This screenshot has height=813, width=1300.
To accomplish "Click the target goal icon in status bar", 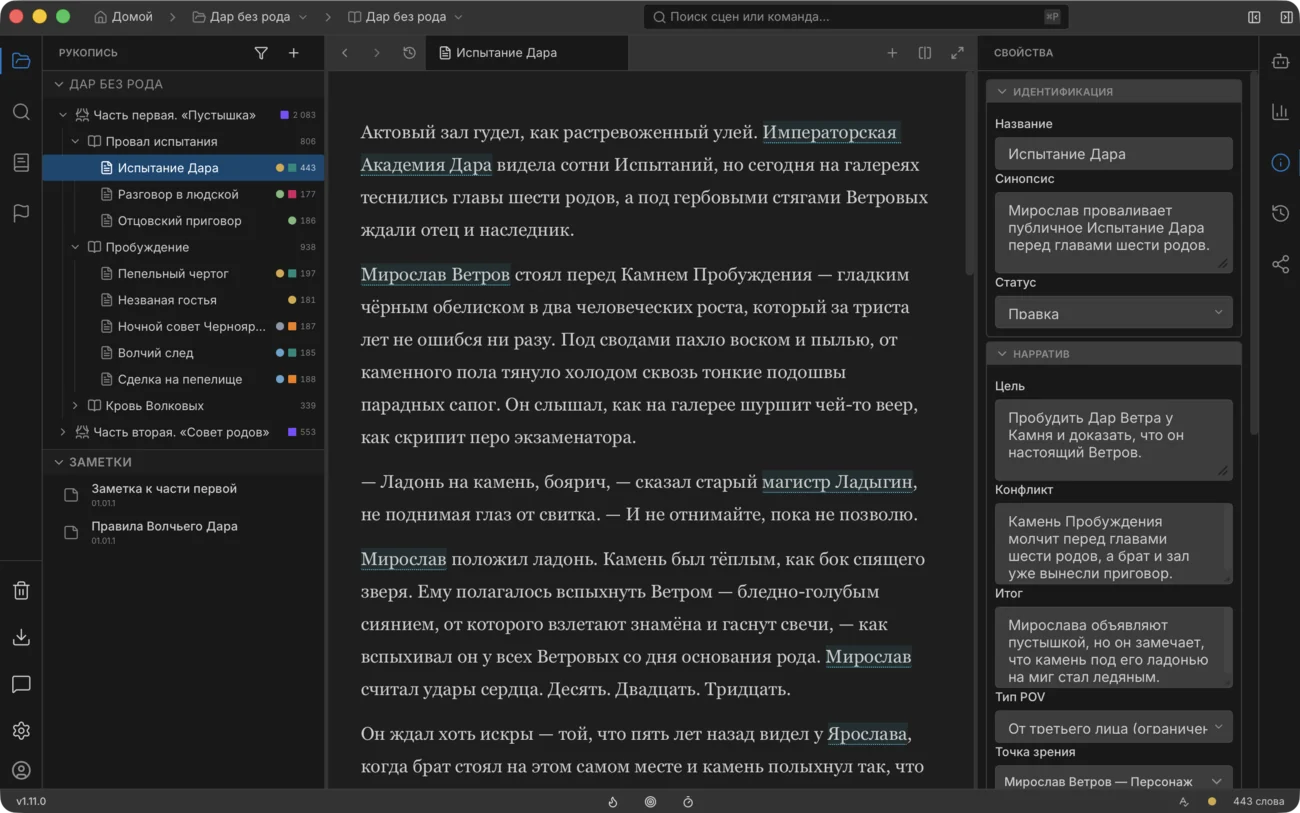I will point(650,802).
